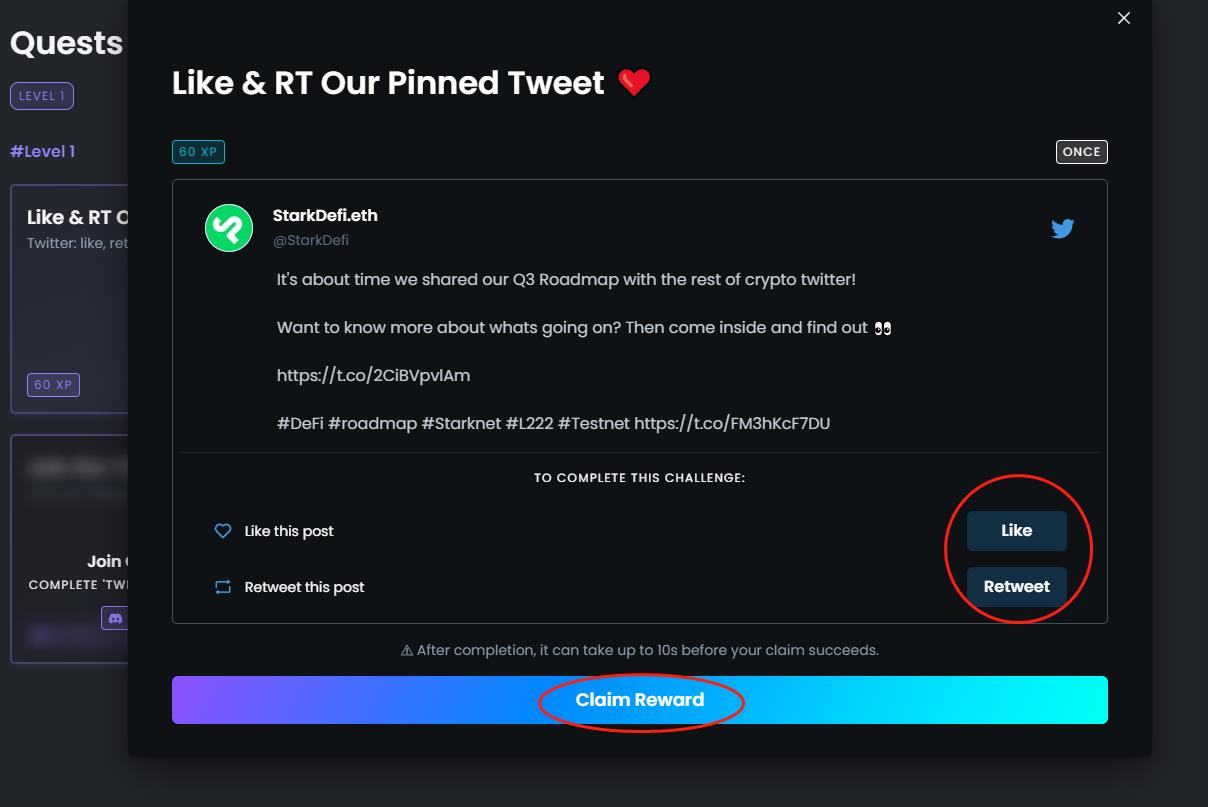
Task: Select the LEVEL 1 badge under Quests
Action: 42,96
